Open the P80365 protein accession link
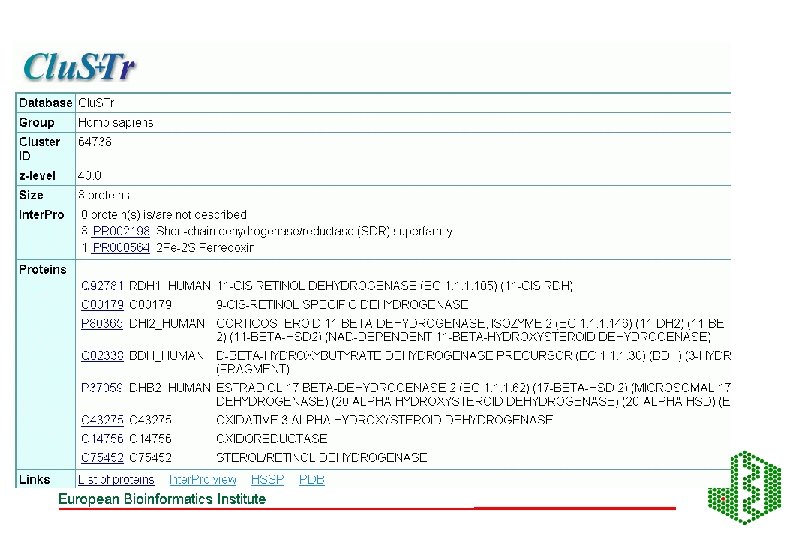Screen dimensions: 810x540 click(x=102, y=323)
